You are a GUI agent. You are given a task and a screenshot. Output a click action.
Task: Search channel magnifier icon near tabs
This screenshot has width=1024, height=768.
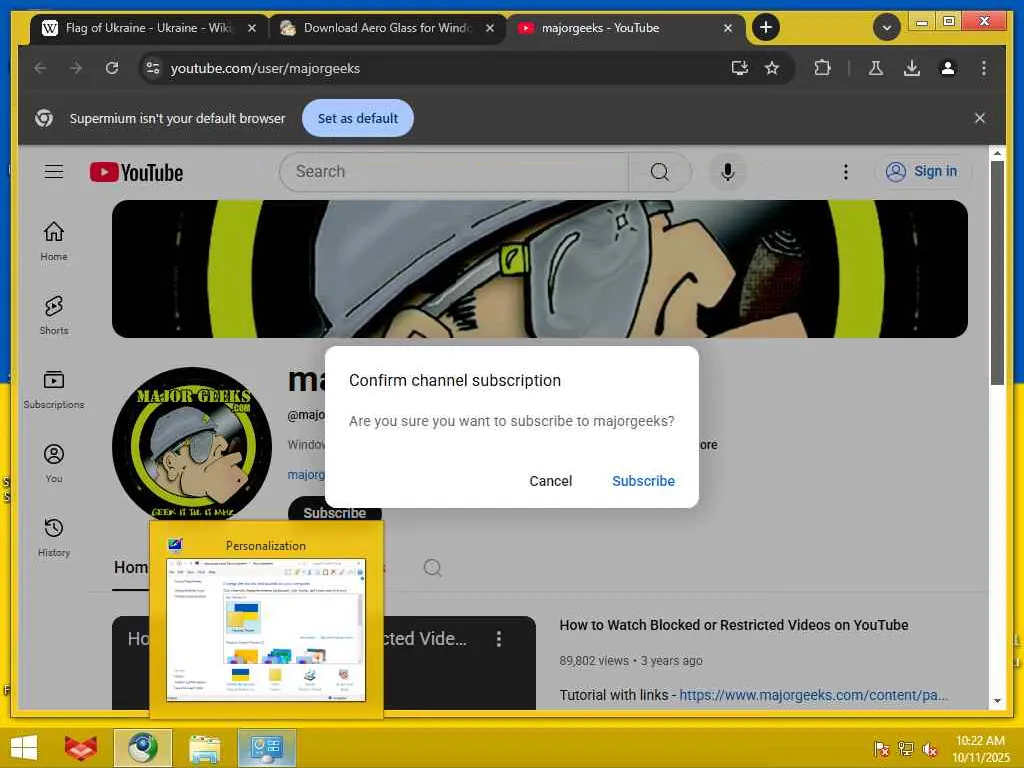click(x=432, y=568)
